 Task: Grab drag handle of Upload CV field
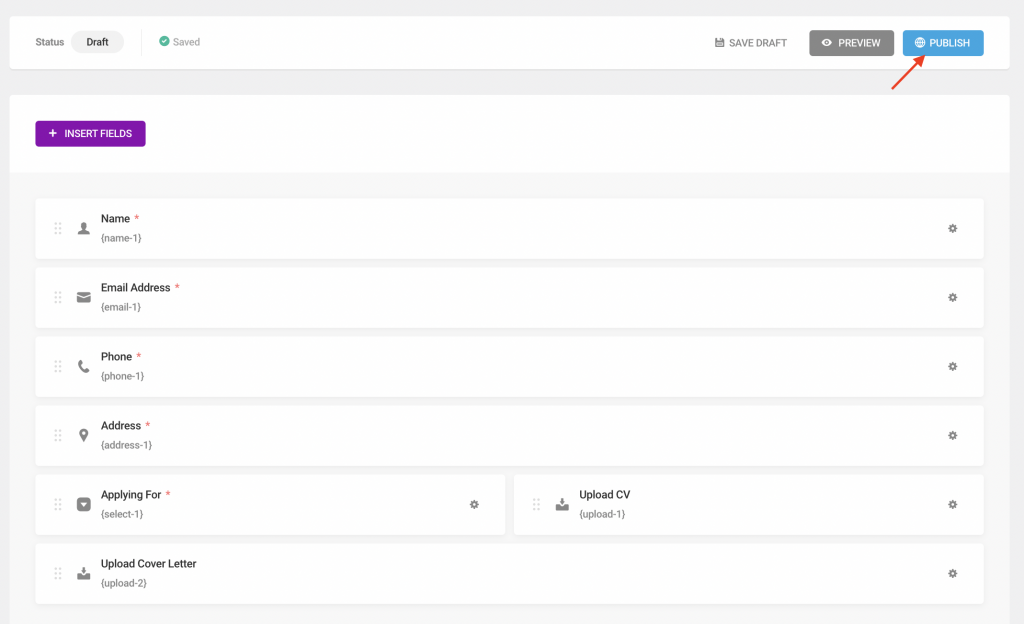coord(536,505)
